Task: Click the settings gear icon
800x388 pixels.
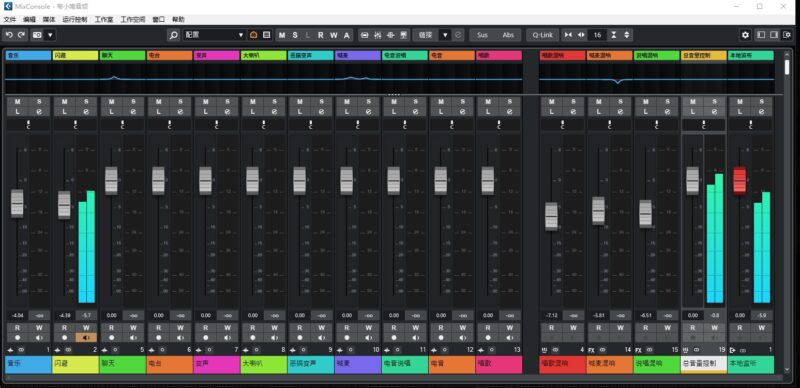Action: (x=745, y=35)
